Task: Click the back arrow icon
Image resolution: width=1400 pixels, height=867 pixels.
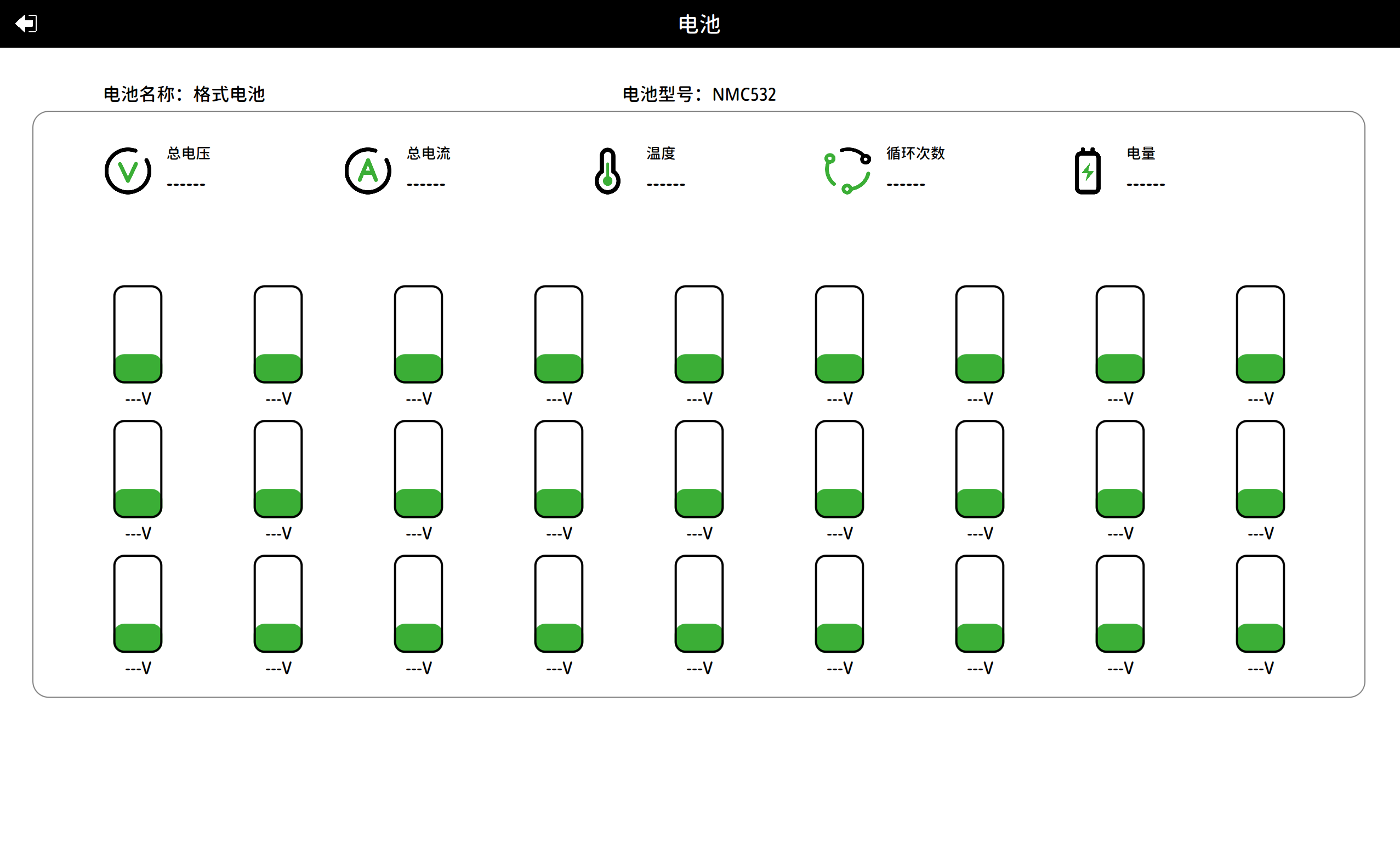Action: pyautogui.click(x=26, y=24)
